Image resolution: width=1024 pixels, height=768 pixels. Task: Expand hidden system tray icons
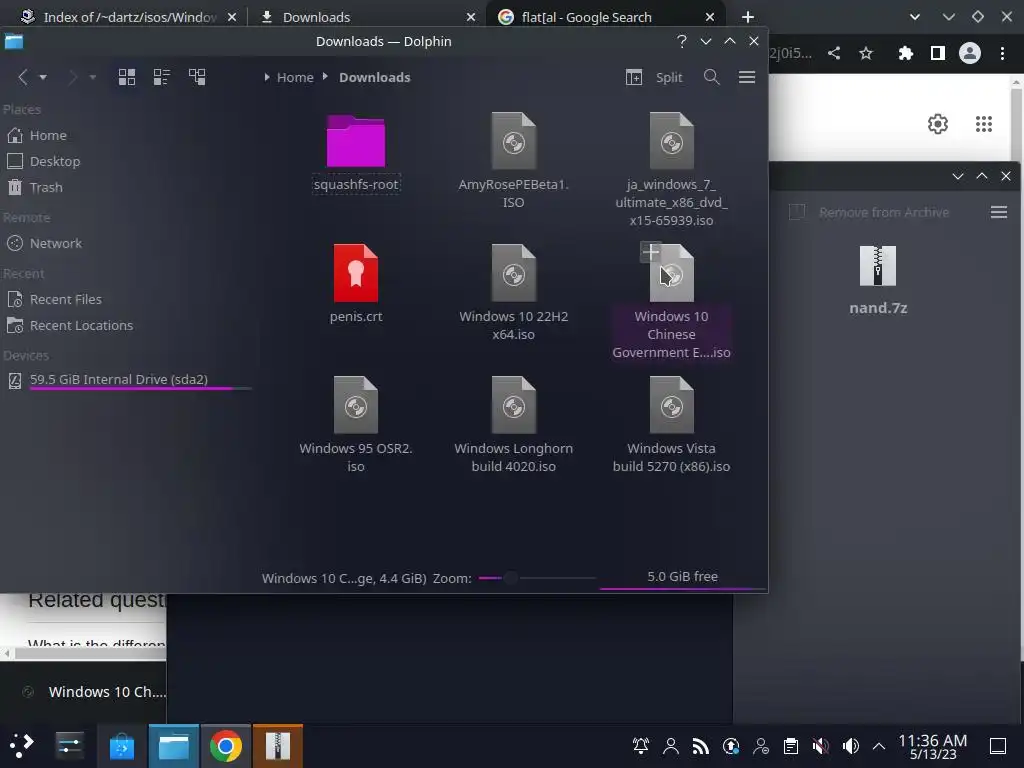tap(879, 745)
